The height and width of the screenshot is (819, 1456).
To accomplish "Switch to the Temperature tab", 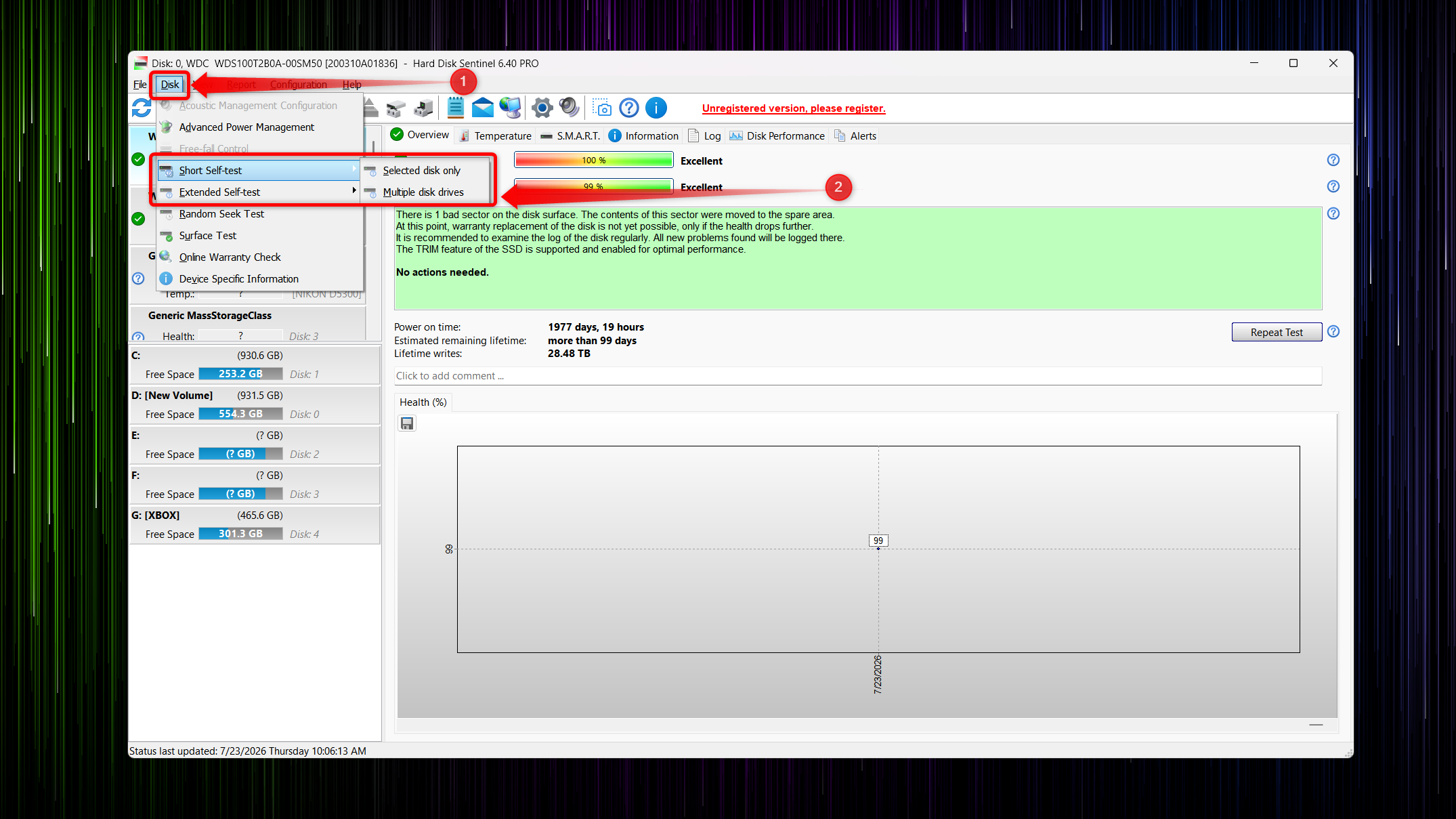I will pyautogui.click(x=496, y=135).
